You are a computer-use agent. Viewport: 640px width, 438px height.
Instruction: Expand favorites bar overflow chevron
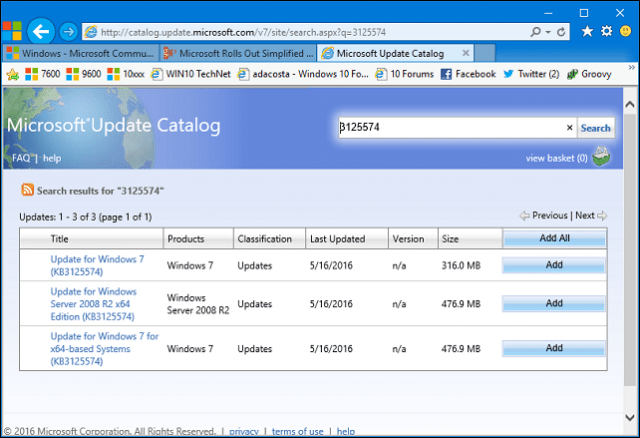(x=631, y=67)
